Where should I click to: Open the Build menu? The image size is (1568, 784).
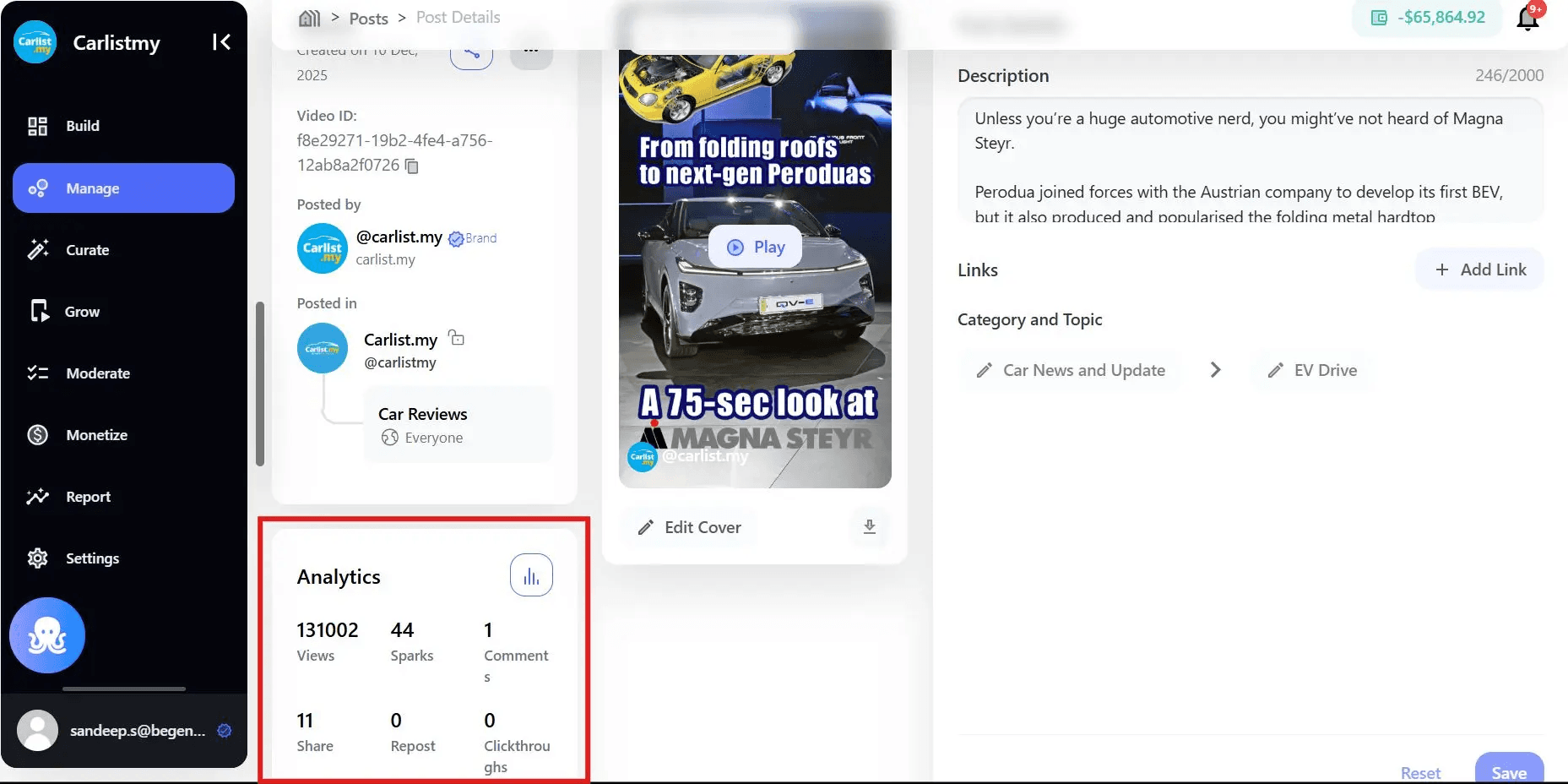[123, 126]
